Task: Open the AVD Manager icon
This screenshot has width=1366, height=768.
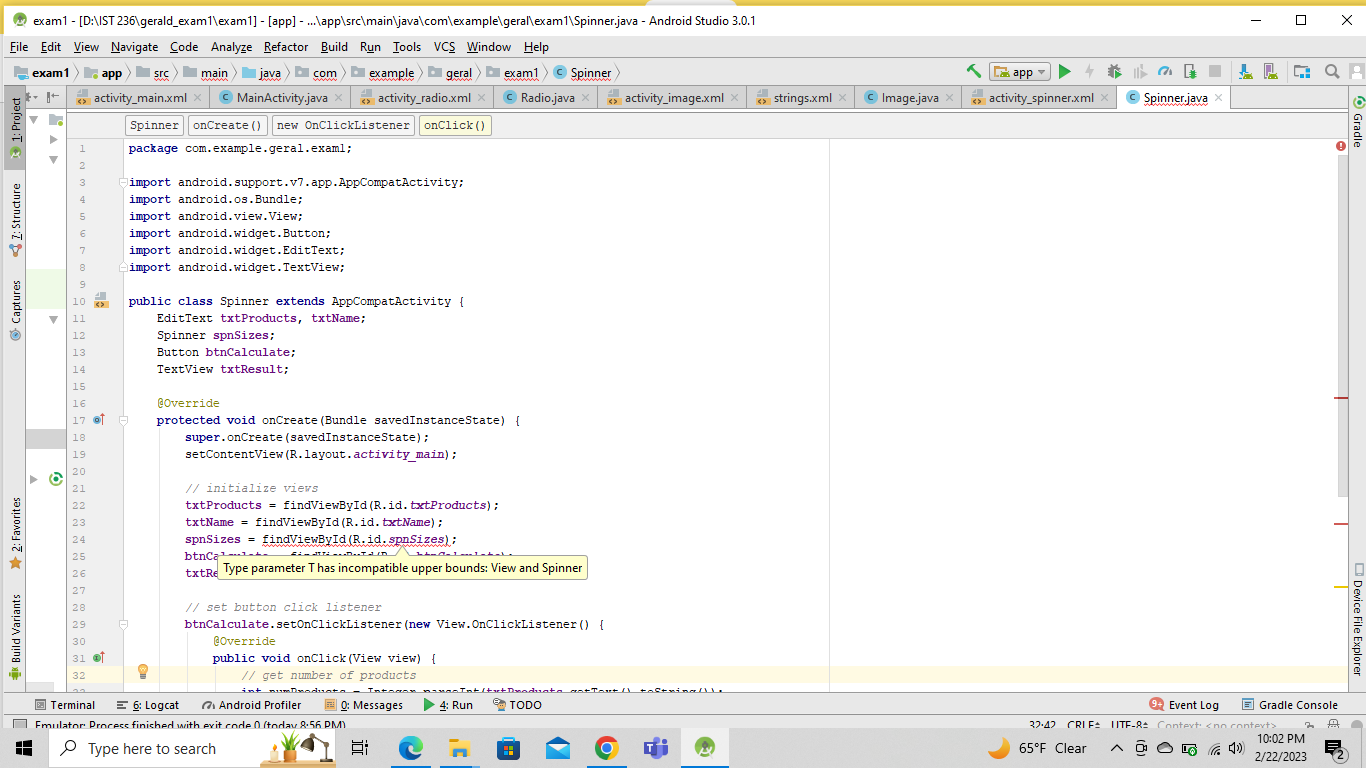Action: click(x=1270, y=72)
